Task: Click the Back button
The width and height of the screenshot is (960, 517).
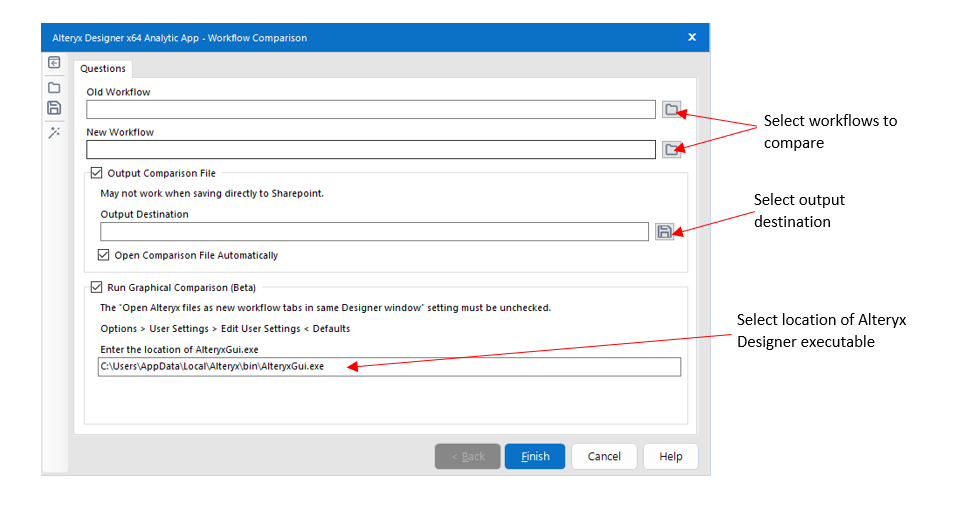Action: 467,456
